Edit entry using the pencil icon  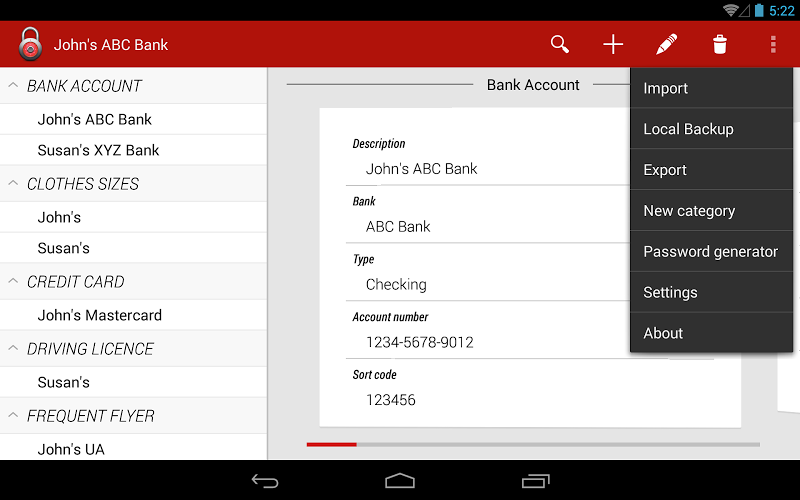pyautogui.click(x=666, y=44)
